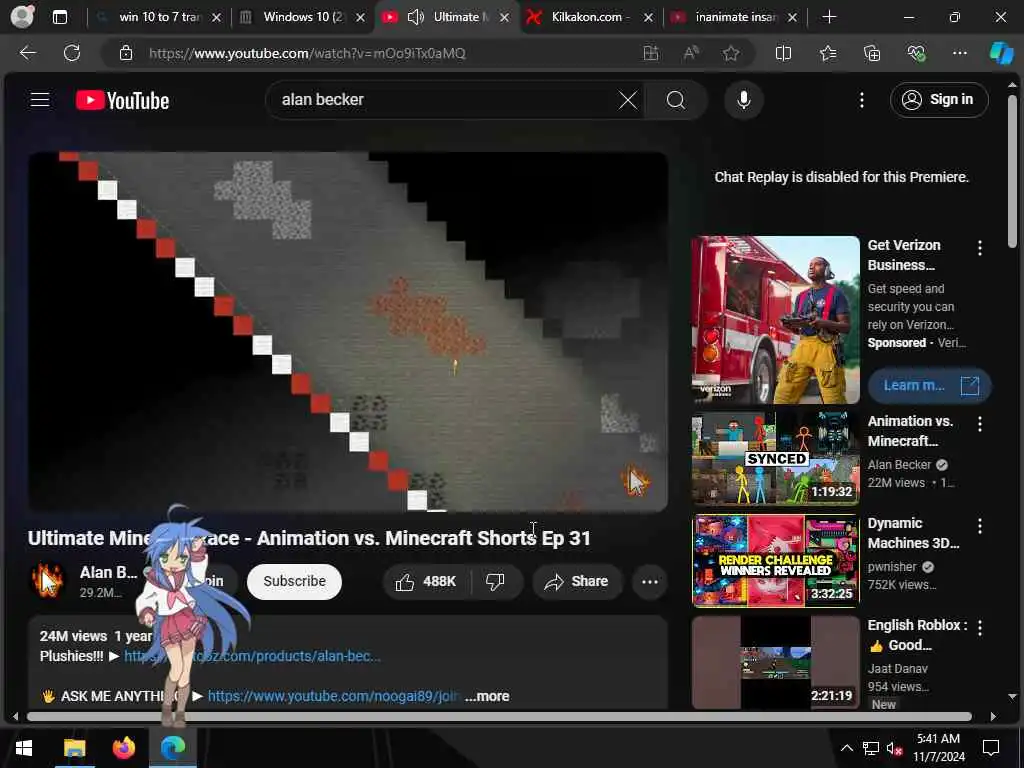Open the app-available icon in address bar
The height and width of the screenshot is (768, 1024).
click(650, 53)
